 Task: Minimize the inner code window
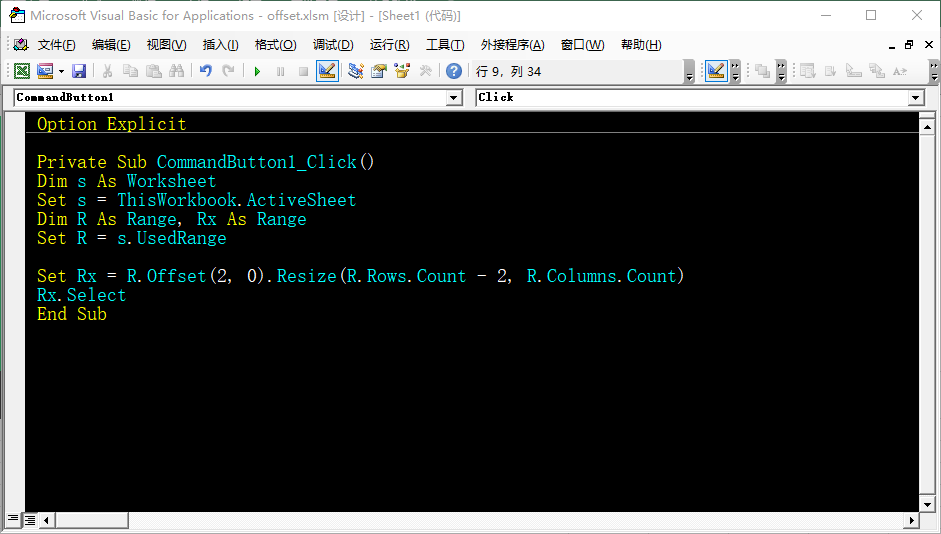pyautogui.click(x=892, y=45)
